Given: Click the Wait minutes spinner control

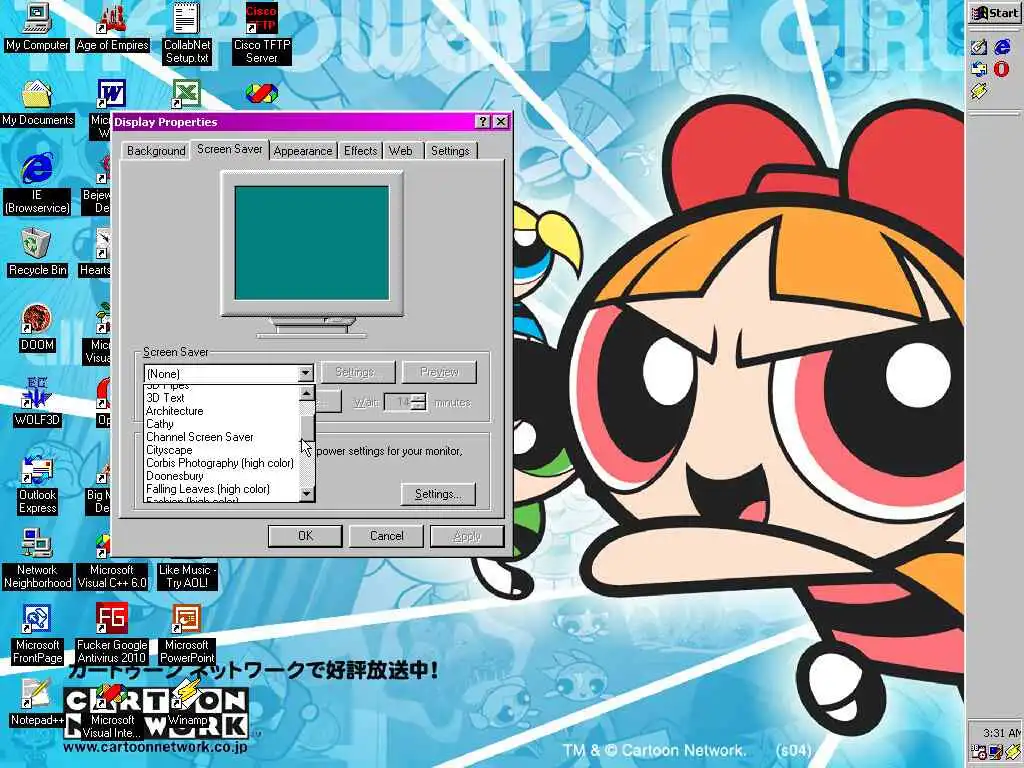Looking at the screenshot, I should click(421, 402).
